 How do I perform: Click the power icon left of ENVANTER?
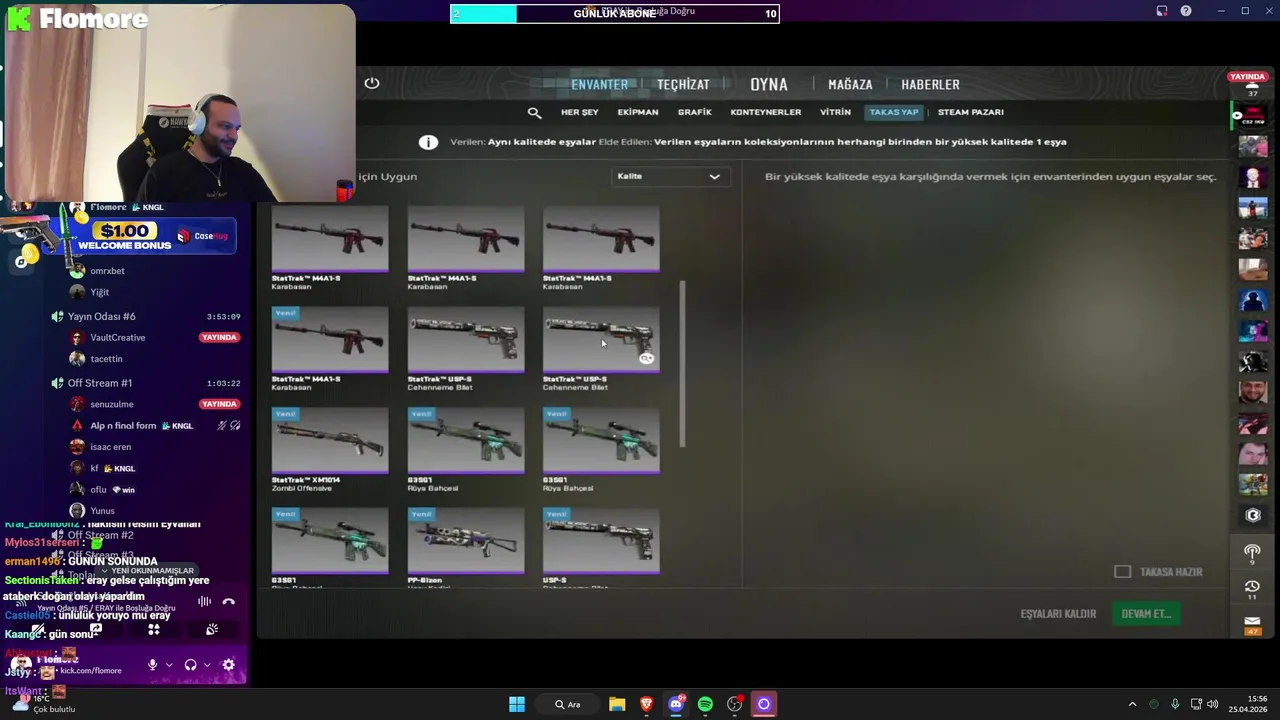point(372,83)
